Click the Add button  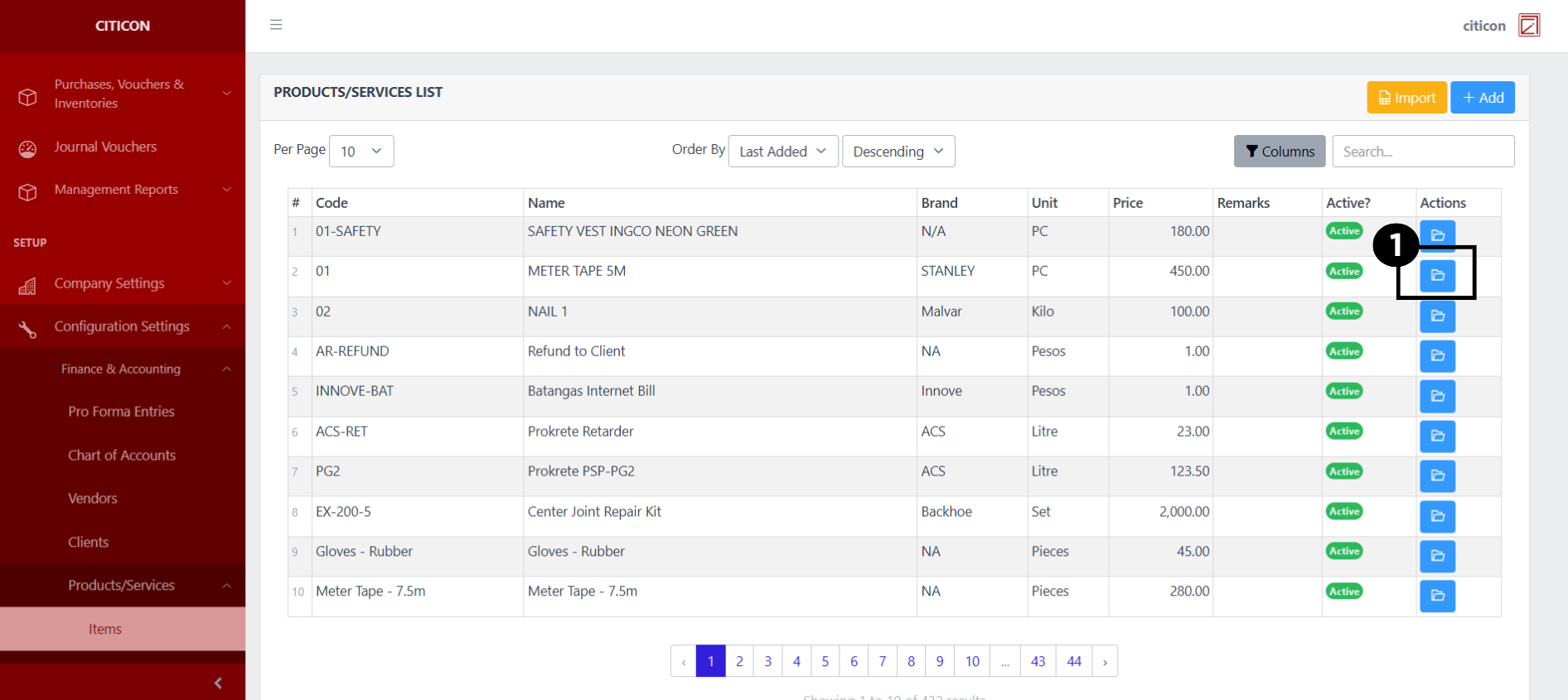click(x=1482, y=98)
